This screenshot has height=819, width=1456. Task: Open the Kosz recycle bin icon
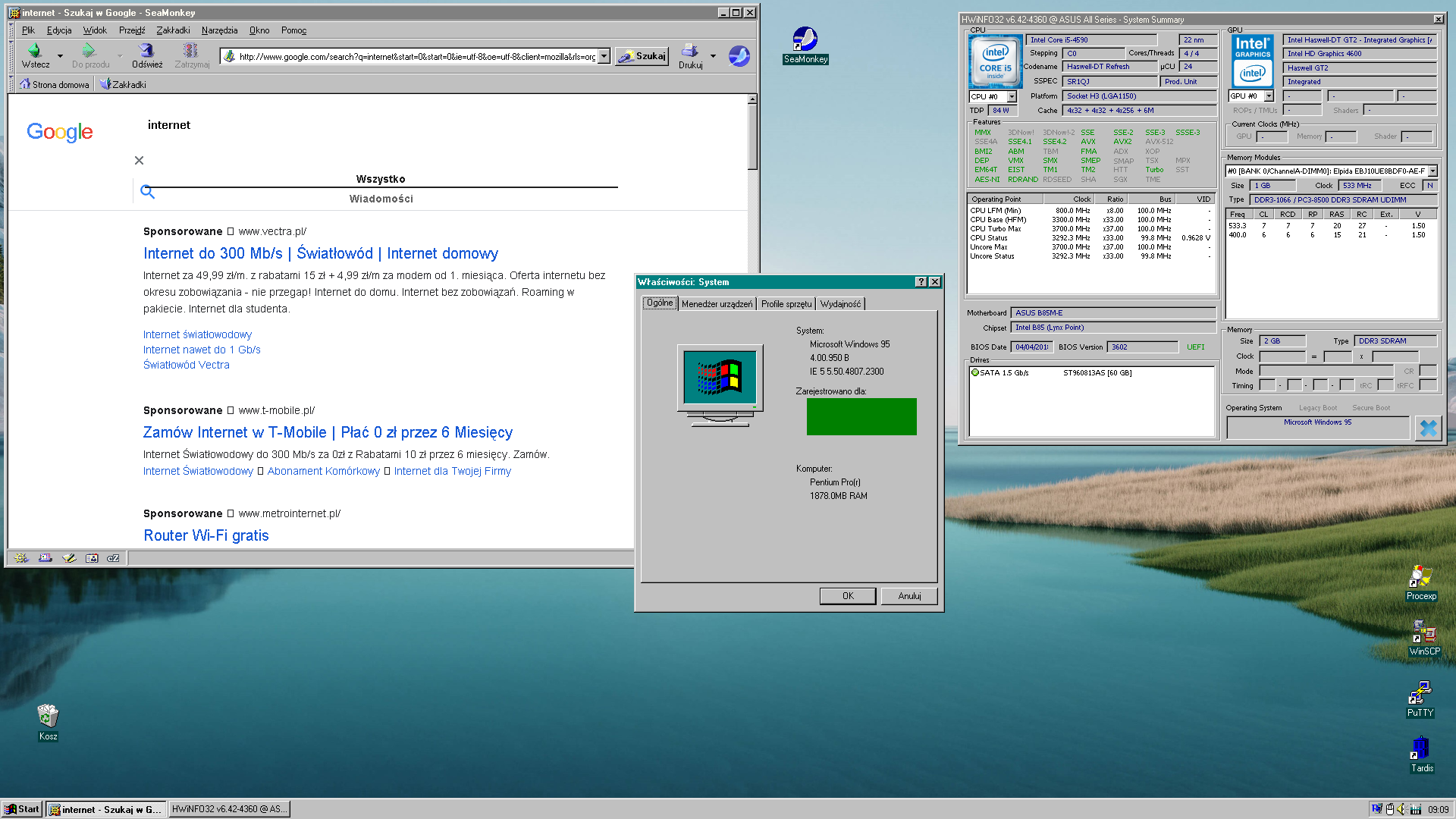point(48,723)
